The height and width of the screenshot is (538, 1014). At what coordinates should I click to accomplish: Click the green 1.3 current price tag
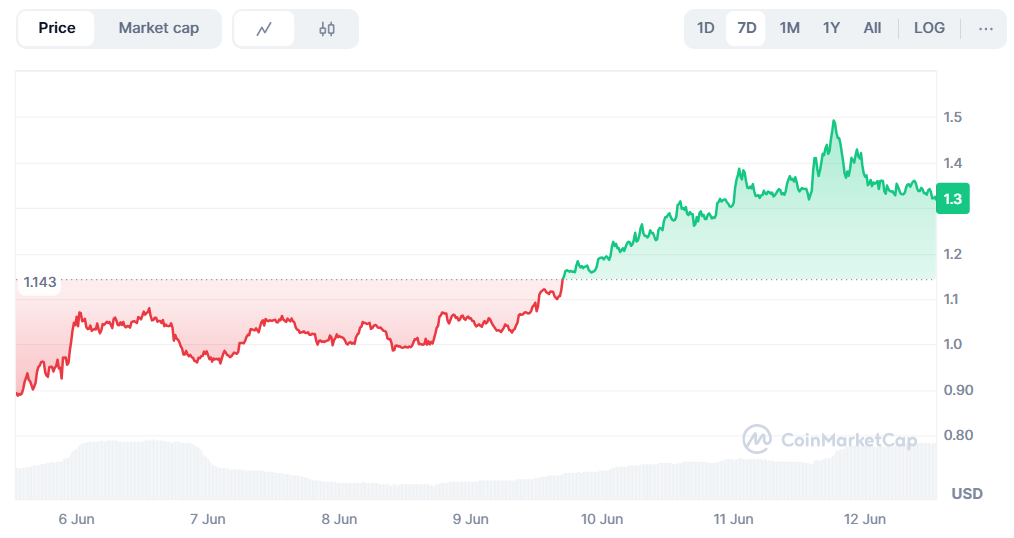(x=952, y=199)
